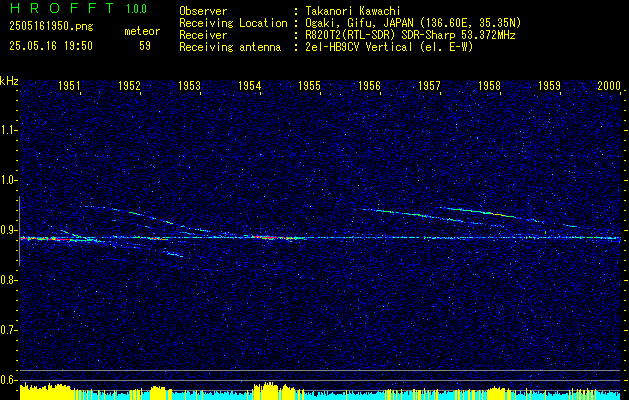The height and width of the screenshot is (400, 629).
Task: Click the date stamp 25.05.16 19:50
Action: point(51,46)
